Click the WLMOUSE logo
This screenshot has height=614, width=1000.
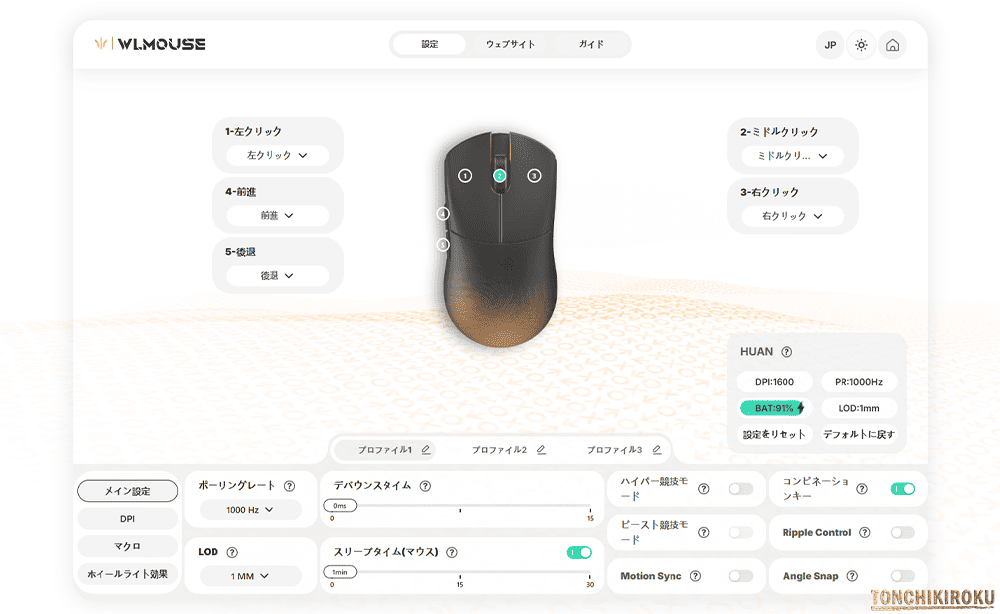[x=150, y=43]
